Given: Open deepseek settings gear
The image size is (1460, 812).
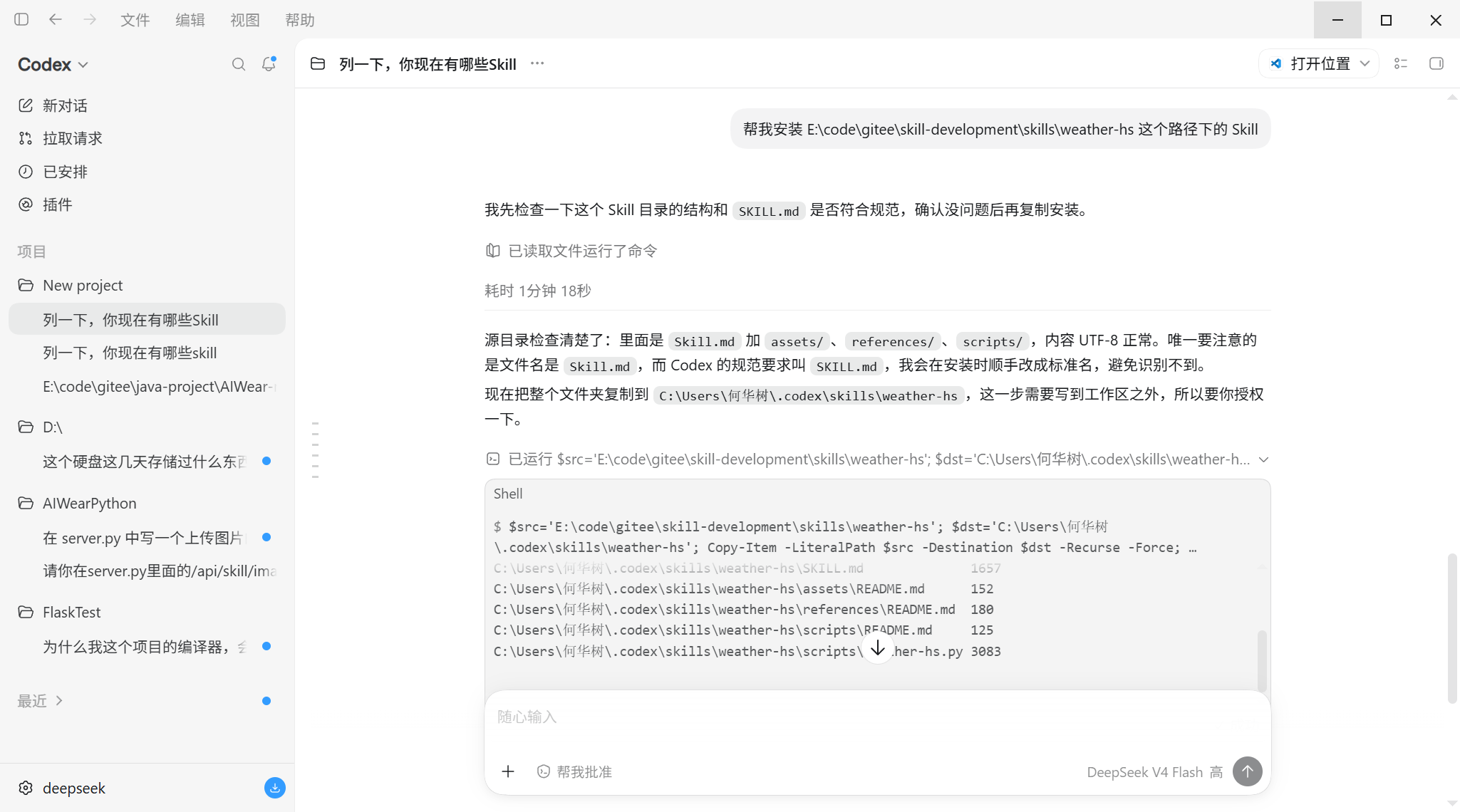Looking at the screenshot, I should coord(26,788).
